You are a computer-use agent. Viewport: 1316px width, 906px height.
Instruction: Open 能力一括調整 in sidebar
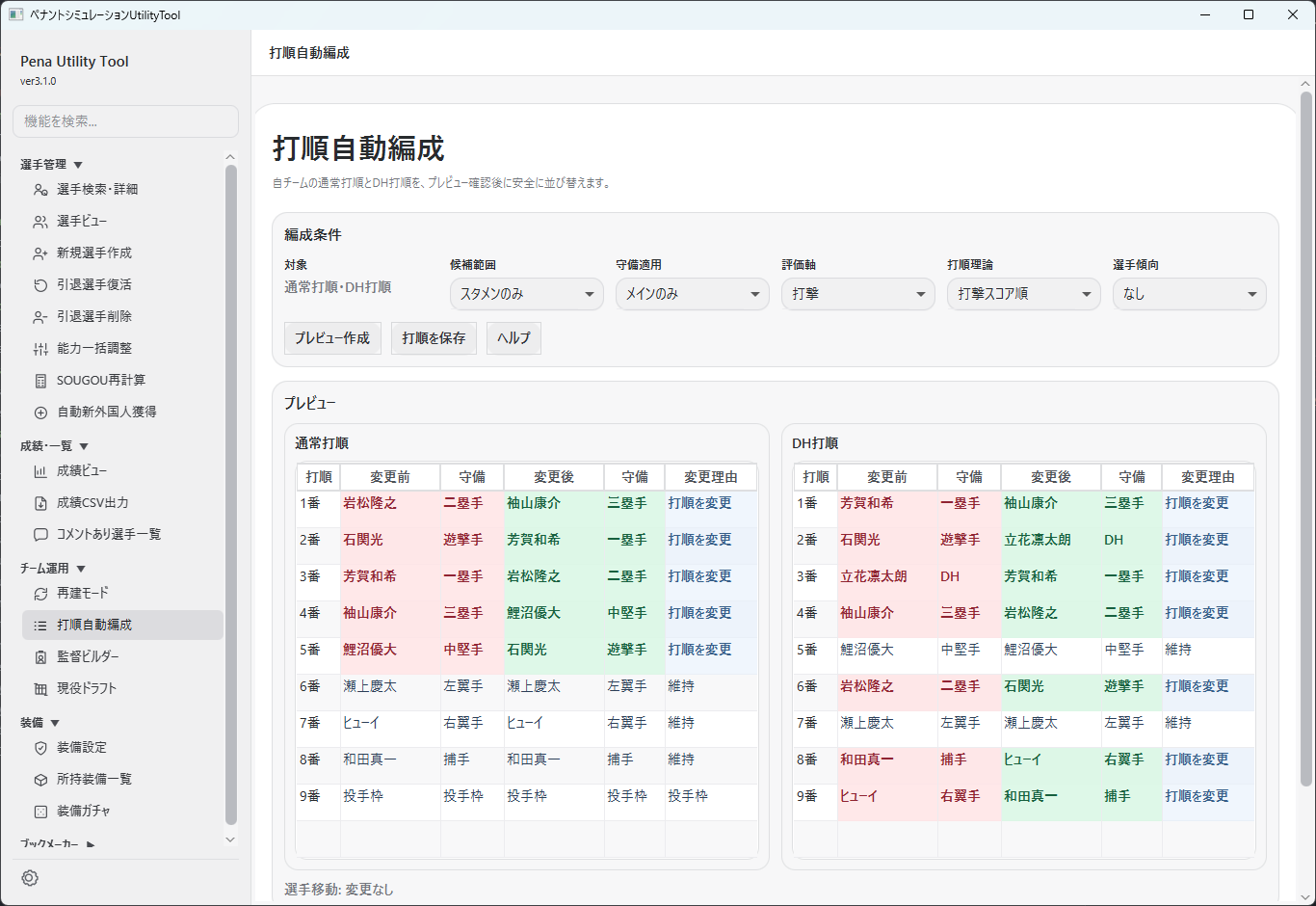pos(122,349)
